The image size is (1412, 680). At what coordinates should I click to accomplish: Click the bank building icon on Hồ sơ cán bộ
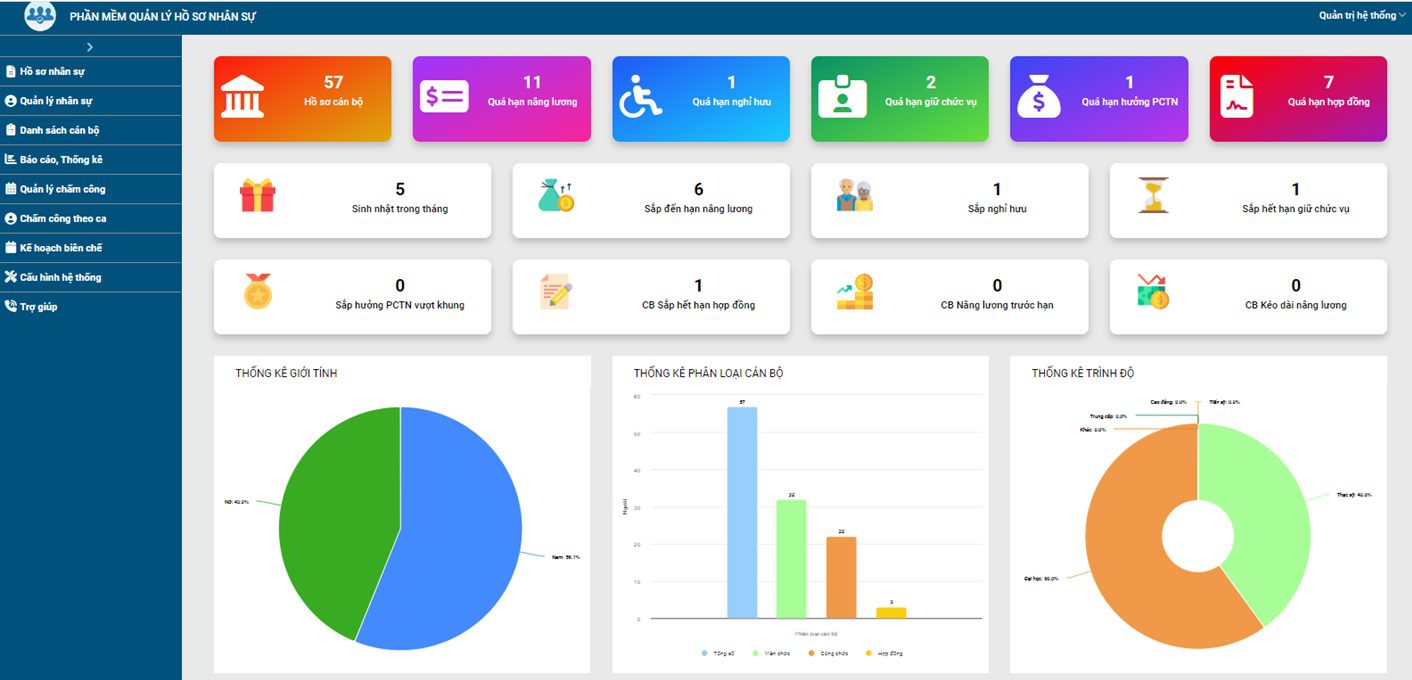pyautogui.click(x=242, y=97)
